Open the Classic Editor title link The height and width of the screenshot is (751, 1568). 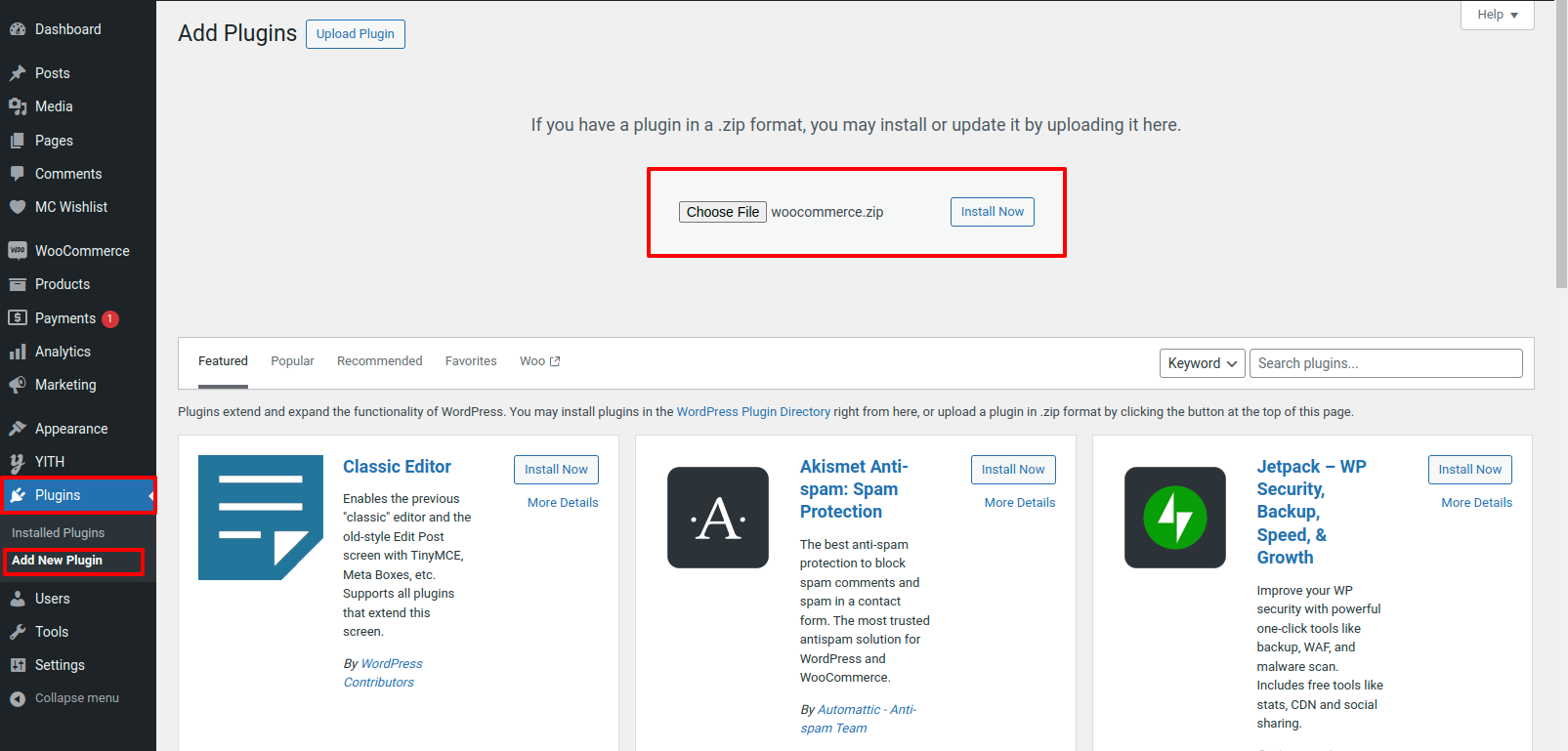pyautogui.click(x=397, y=467)
